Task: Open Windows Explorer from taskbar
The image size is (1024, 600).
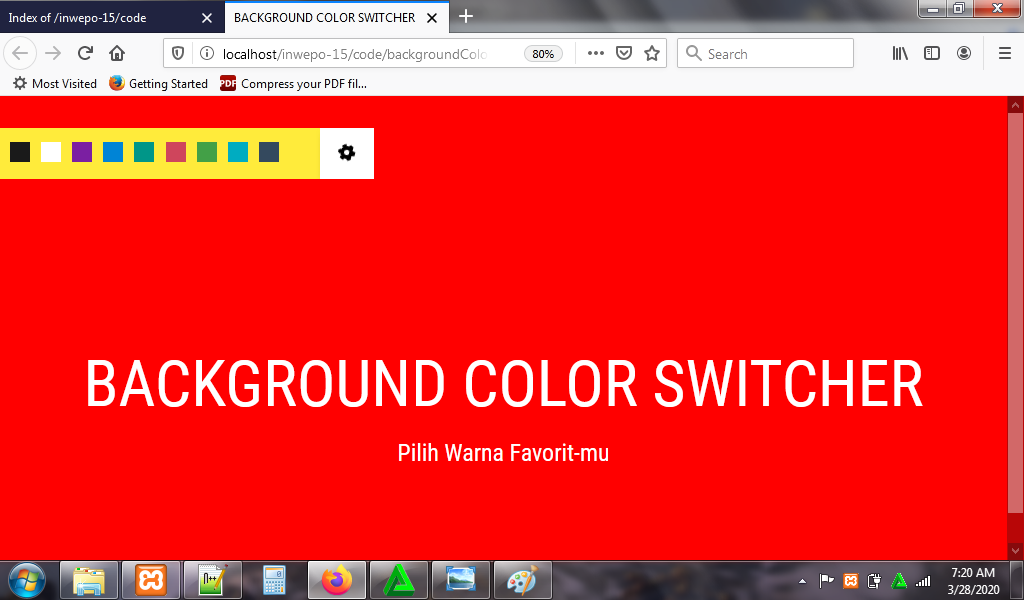Action: pyautogui.click(x=89, y=580)
